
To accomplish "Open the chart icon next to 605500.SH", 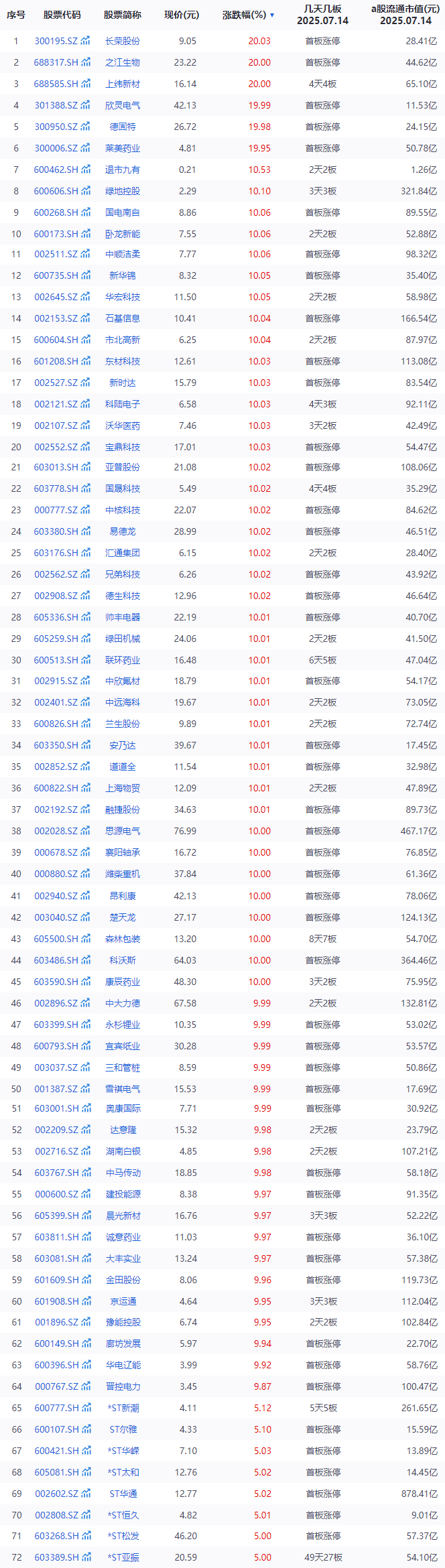I will pos(86,939).
